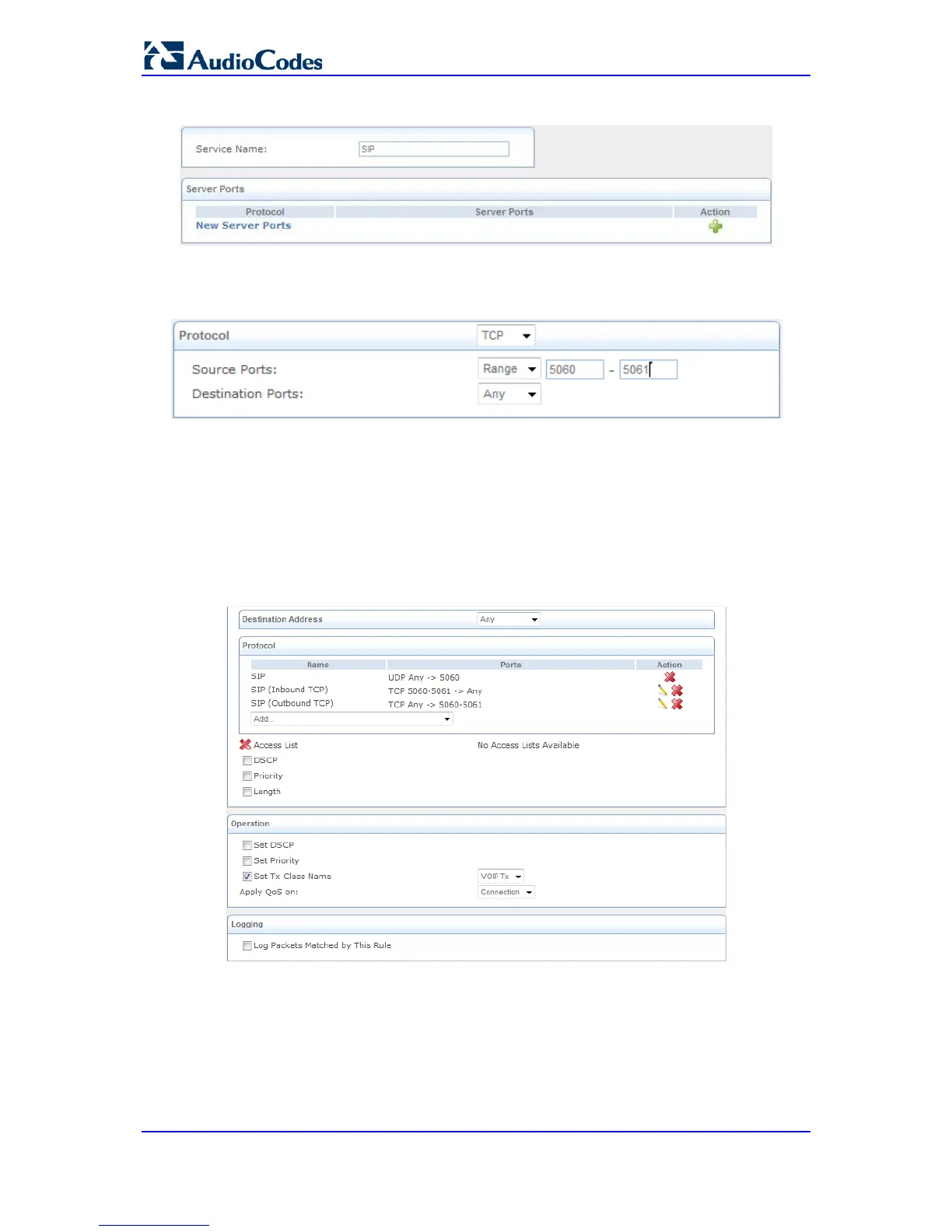Image resolution: width=952 pixels, height=1232 pixels.
Task: Enable the DSCP checkbox
Action: click(x=247, y=761)
